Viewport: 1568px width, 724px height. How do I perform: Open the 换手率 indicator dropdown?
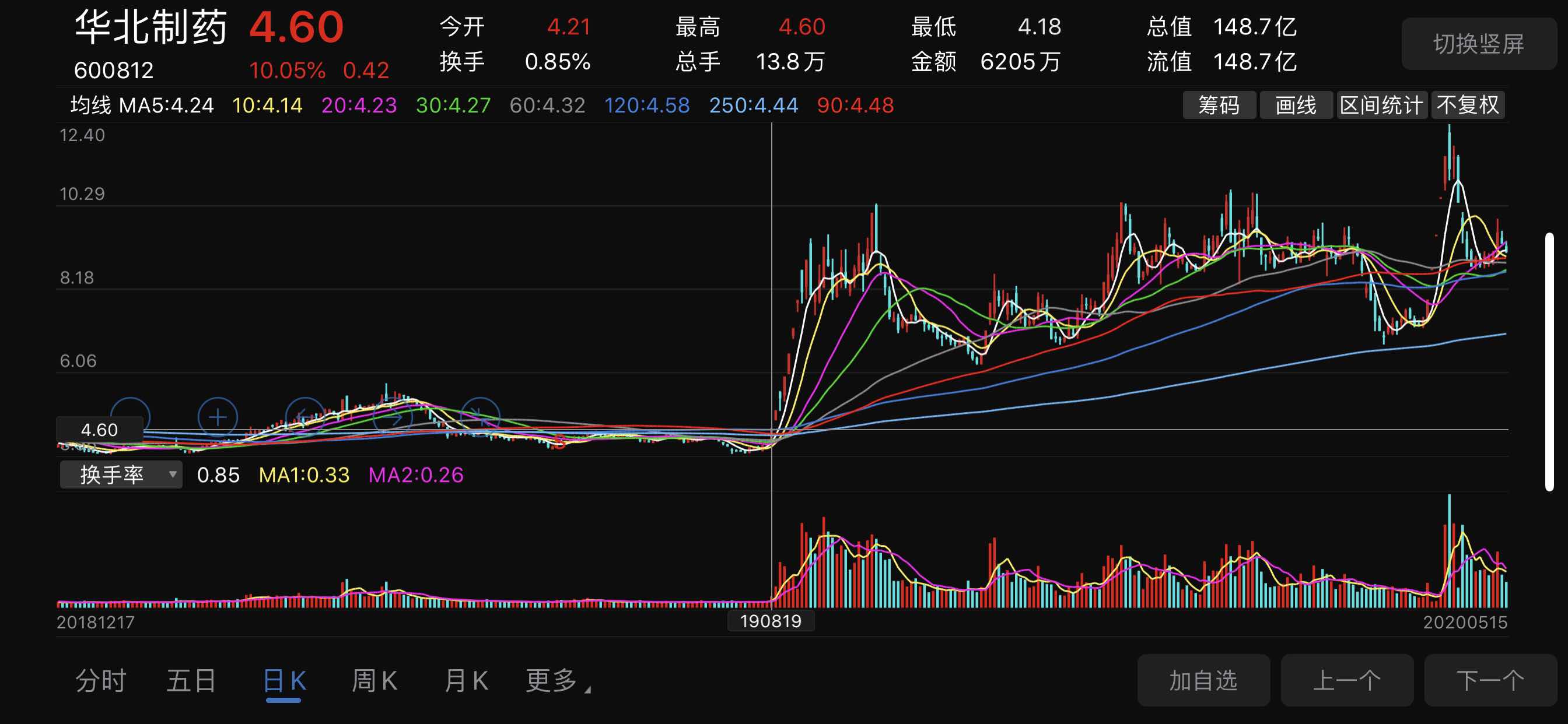pos(121,475)
